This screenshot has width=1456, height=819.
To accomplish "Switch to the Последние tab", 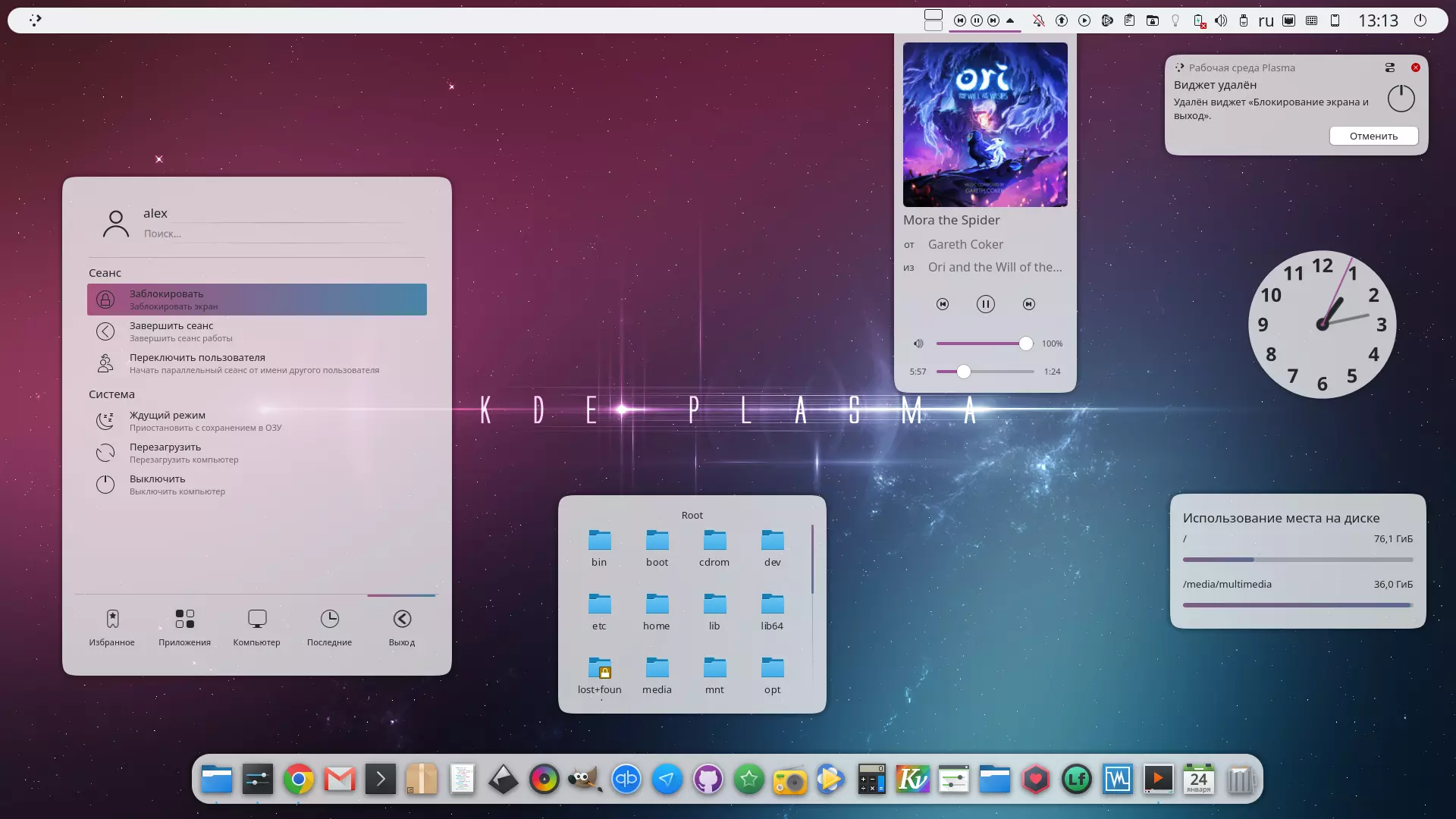I will [329, 628].
